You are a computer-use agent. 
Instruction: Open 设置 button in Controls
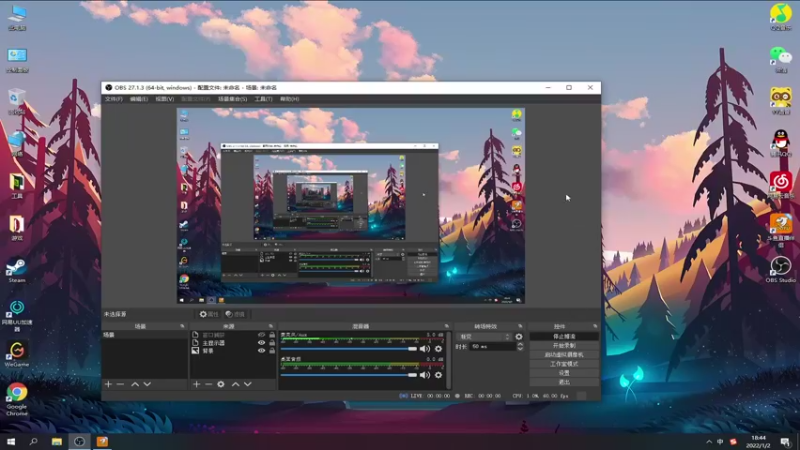[564, 373]
